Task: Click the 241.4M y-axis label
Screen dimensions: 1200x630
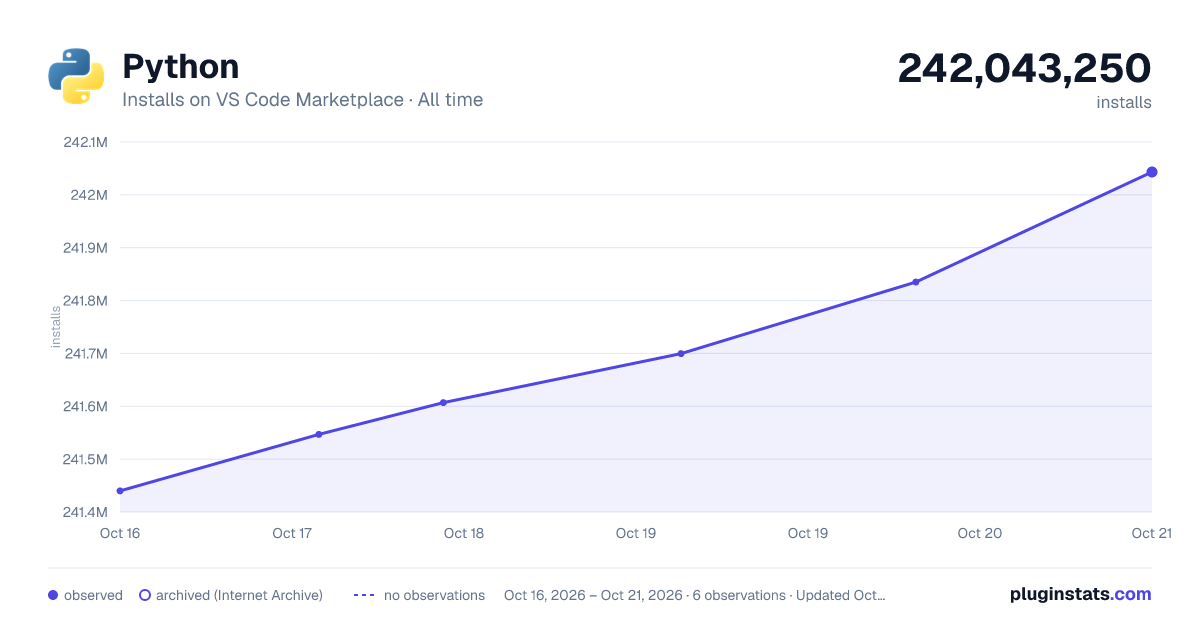Action: (86, 513)
